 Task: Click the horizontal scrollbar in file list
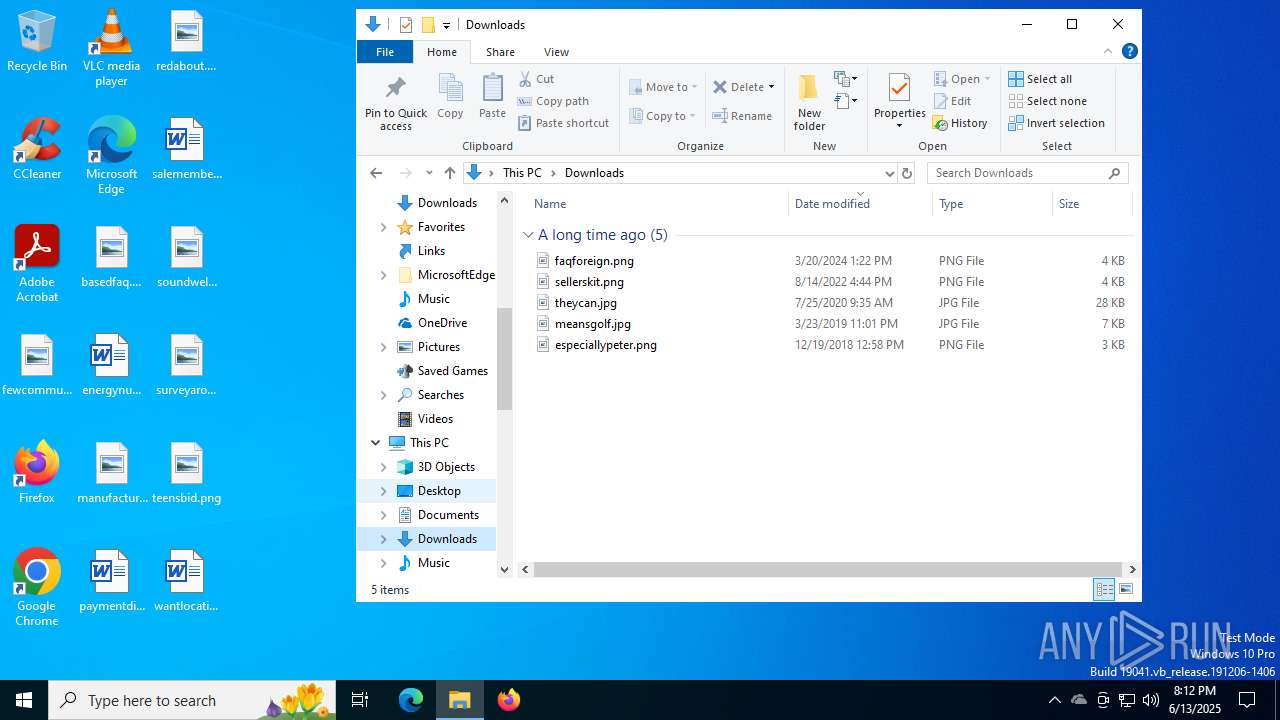pyautogui.click(x=827, y=569)
